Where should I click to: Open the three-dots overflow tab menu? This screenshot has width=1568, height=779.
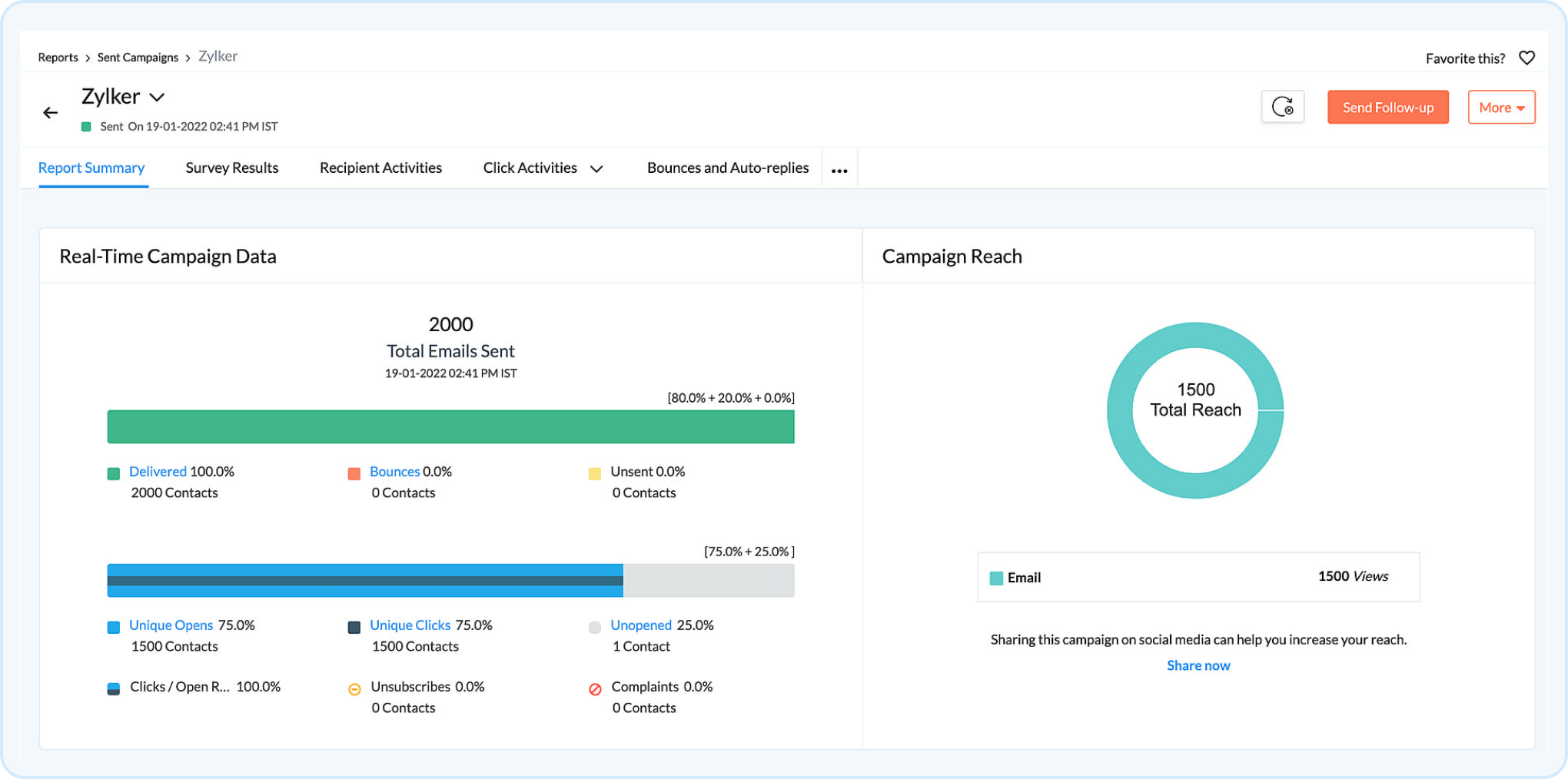839,170
